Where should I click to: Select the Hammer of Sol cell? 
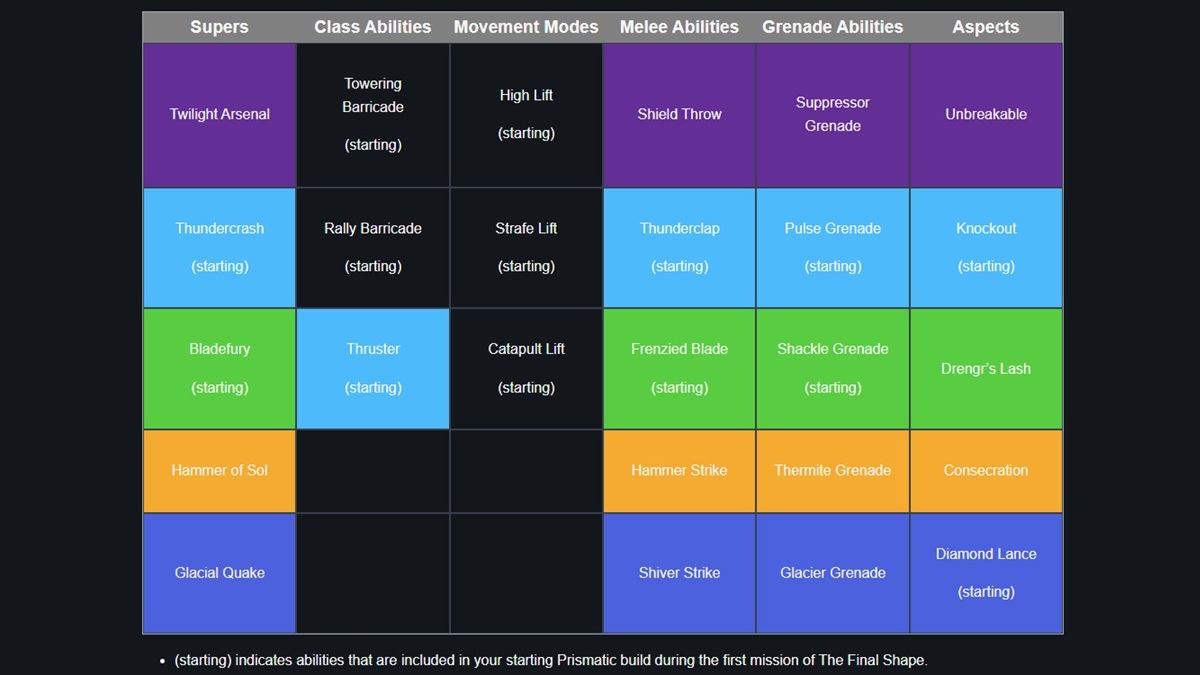click(x=220, y=470)
